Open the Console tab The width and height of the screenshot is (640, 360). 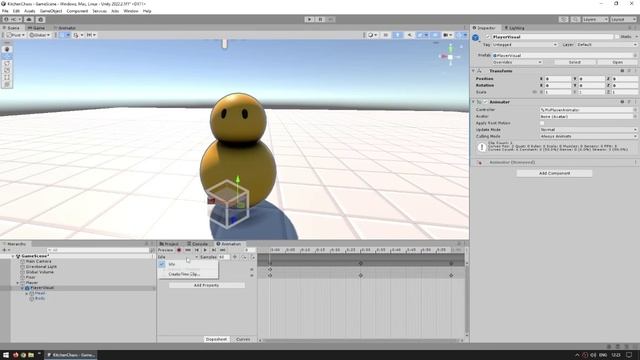[198, 244]
